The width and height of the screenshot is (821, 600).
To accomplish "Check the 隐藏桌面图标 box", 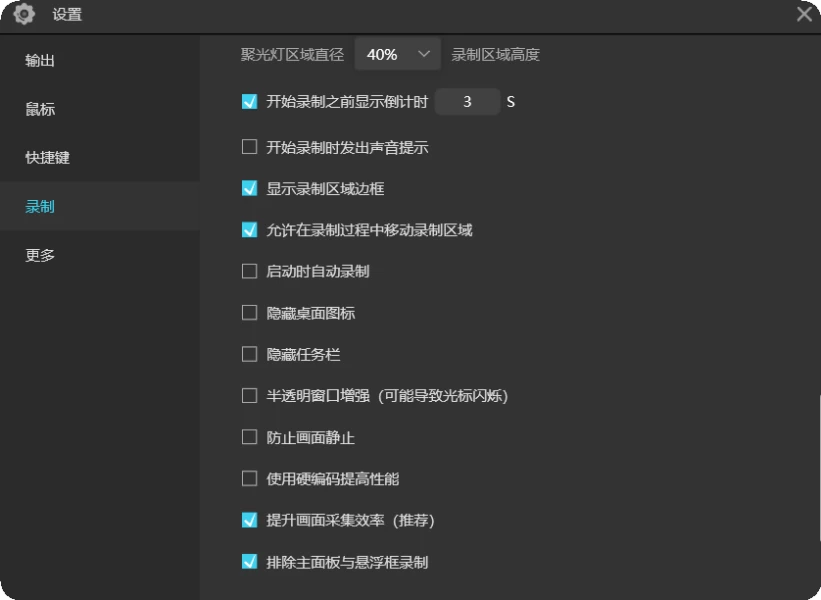I will click(250, 313).
